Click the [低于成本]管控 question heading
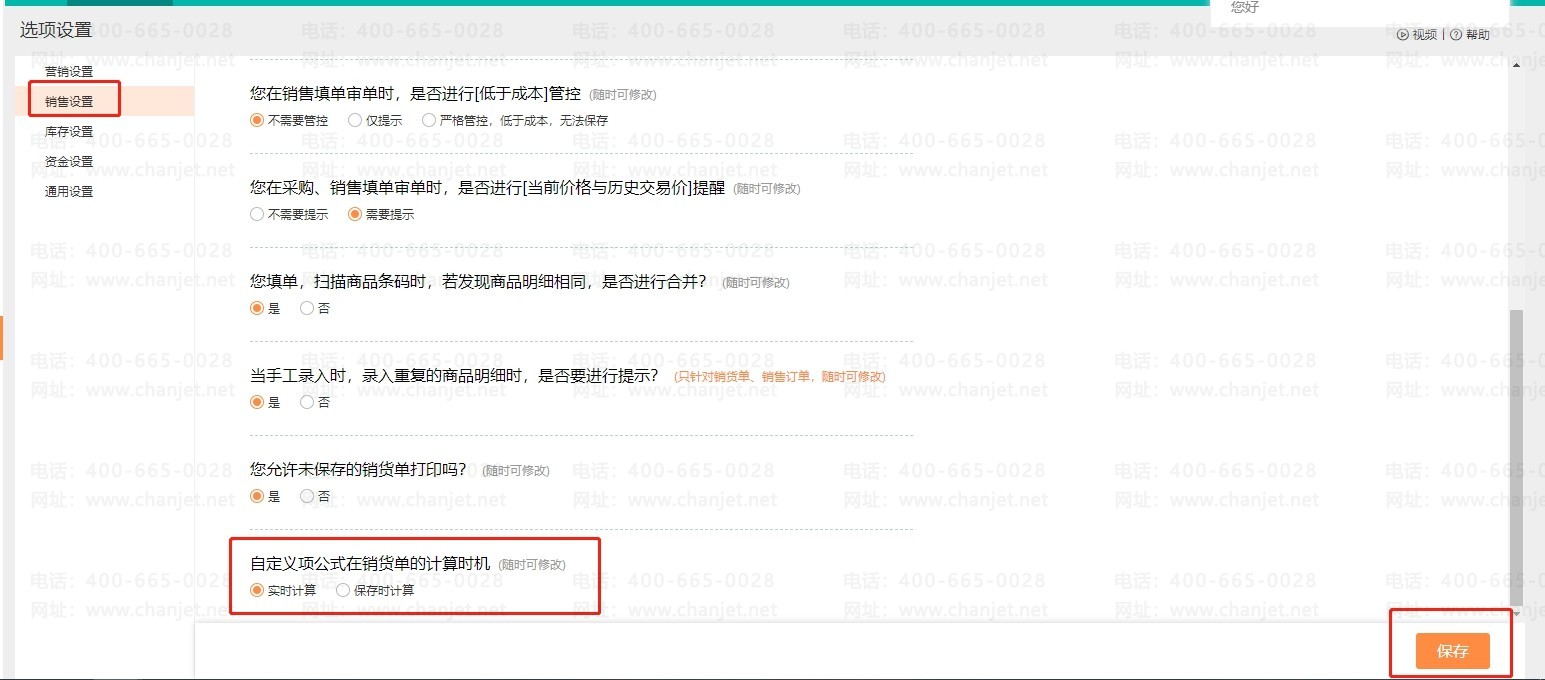Viewport: 1545px width, 680px height. click(415, 94)
